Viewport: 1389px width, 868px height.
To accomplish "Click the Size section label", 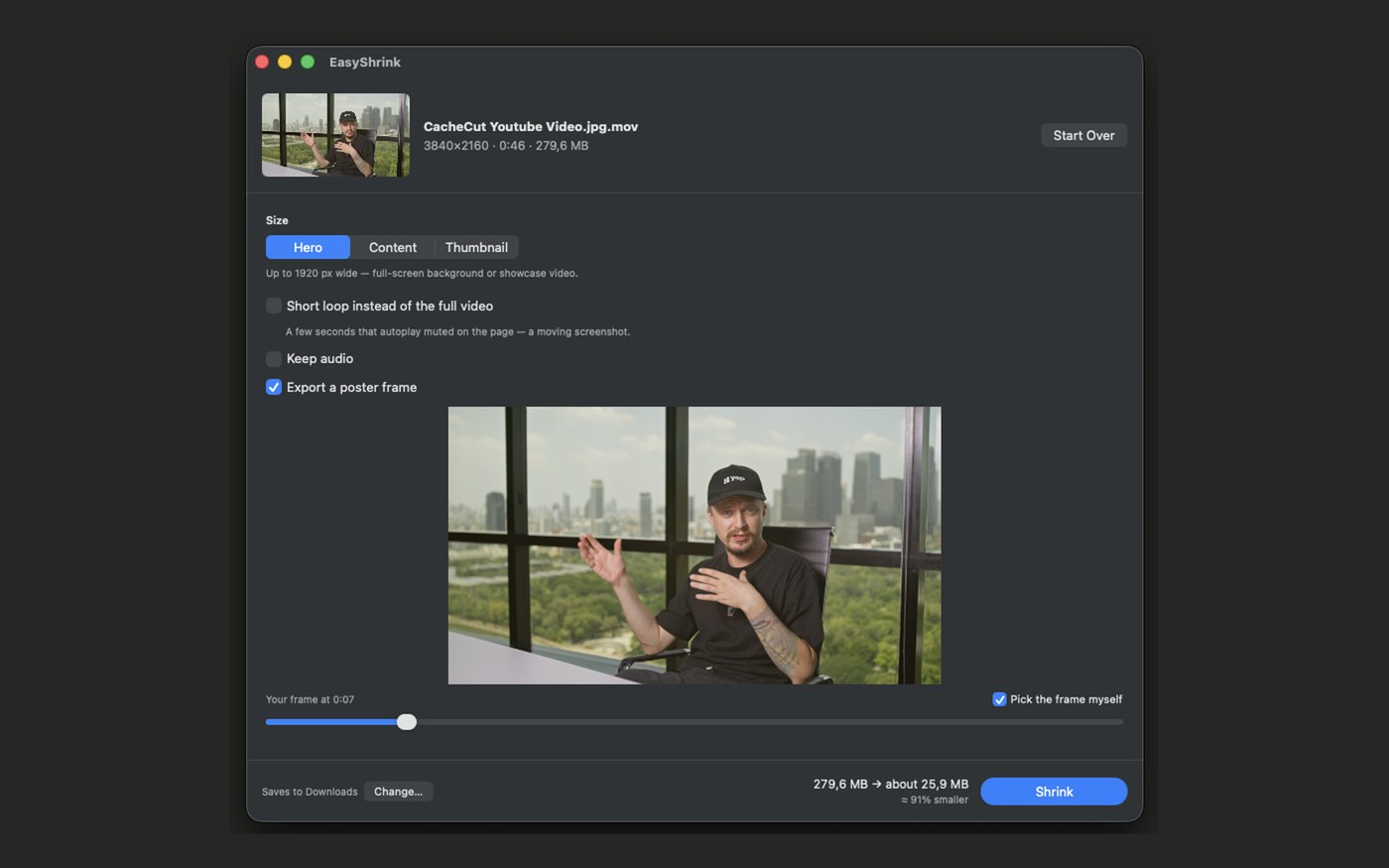I will click(x=277, y=220).
